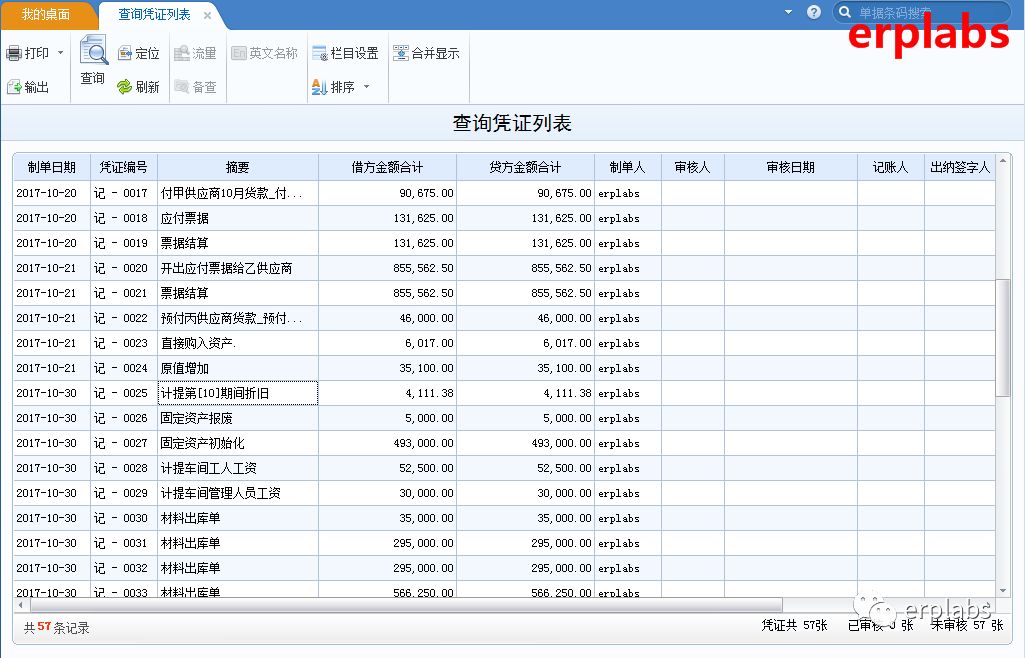Select voucher row 记 - 0019
The image size is (1025, 658).
tap(504, 243)
